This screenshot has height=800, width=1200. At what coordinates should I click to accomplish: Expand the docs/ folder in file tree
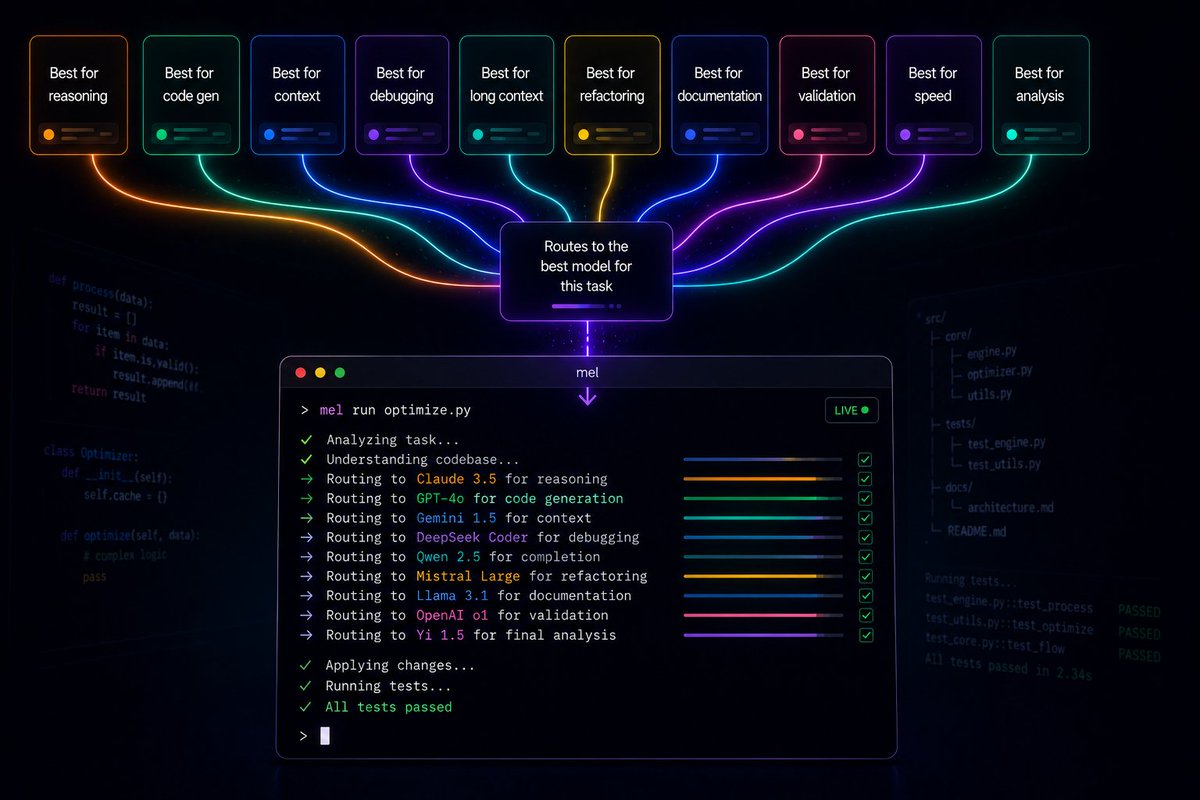(958, 487)
